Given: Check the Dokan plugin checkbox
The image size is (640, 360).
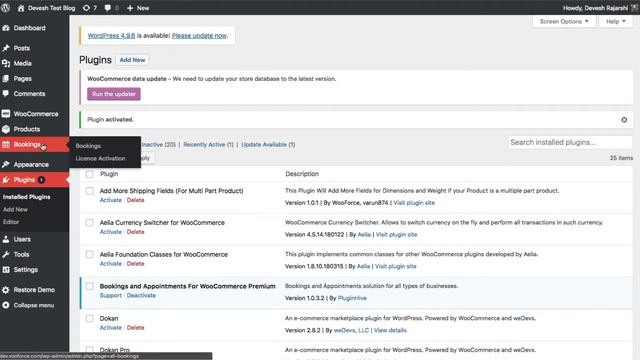Looking at the screenshot, I should coord(89,318).
